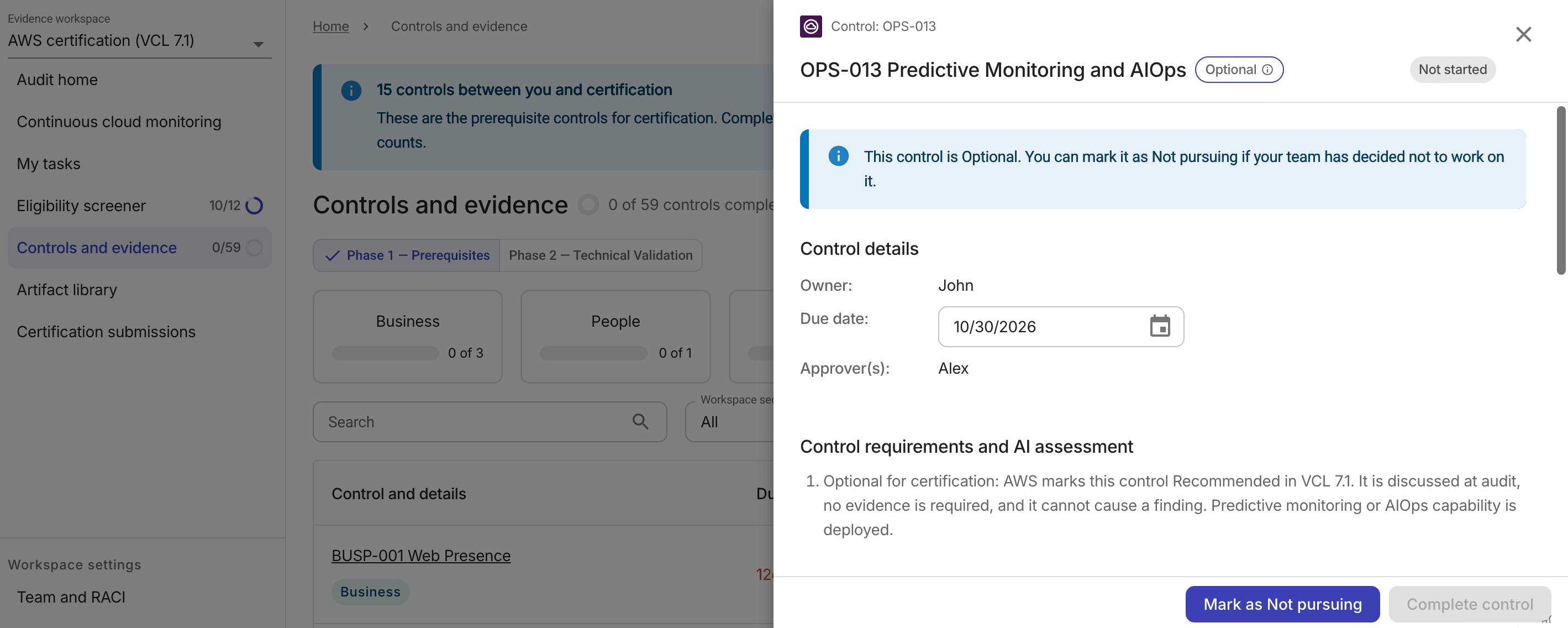This screenshot has width=1568, height=628.
Task: Click the purple control logo icon
Action: coord(810,26)
